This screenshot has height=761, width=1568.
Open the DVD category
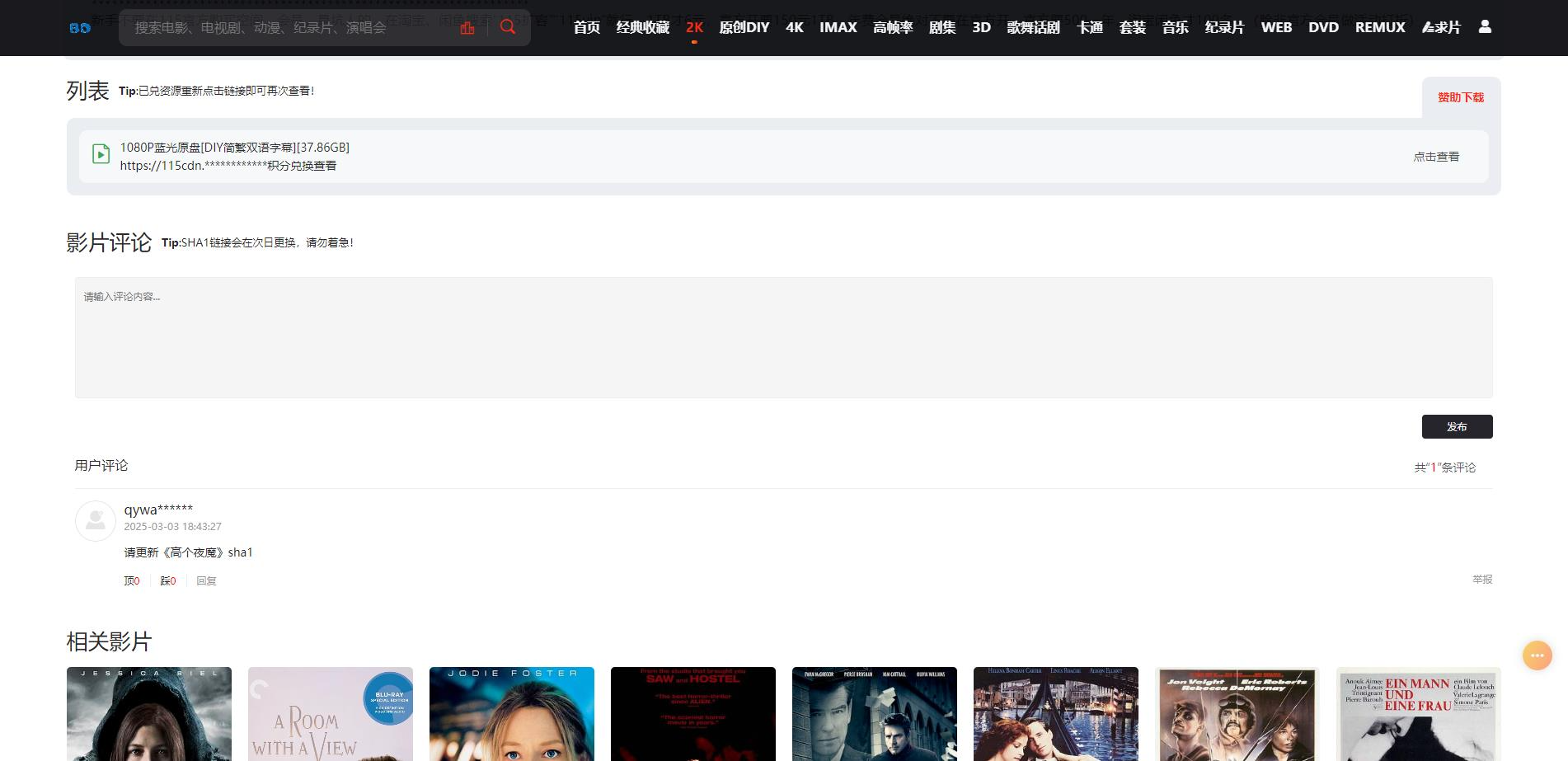[x=1323, y=27]
